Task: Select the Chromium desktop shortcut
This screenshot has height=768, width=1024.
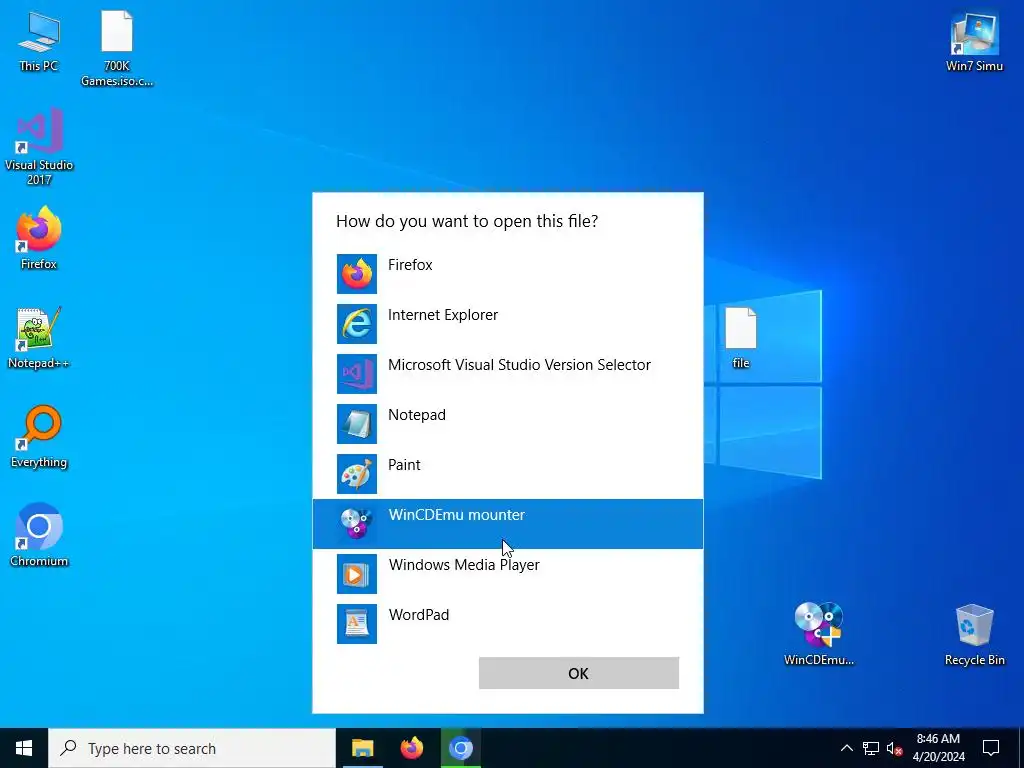Action: click(x=39, y=536)
